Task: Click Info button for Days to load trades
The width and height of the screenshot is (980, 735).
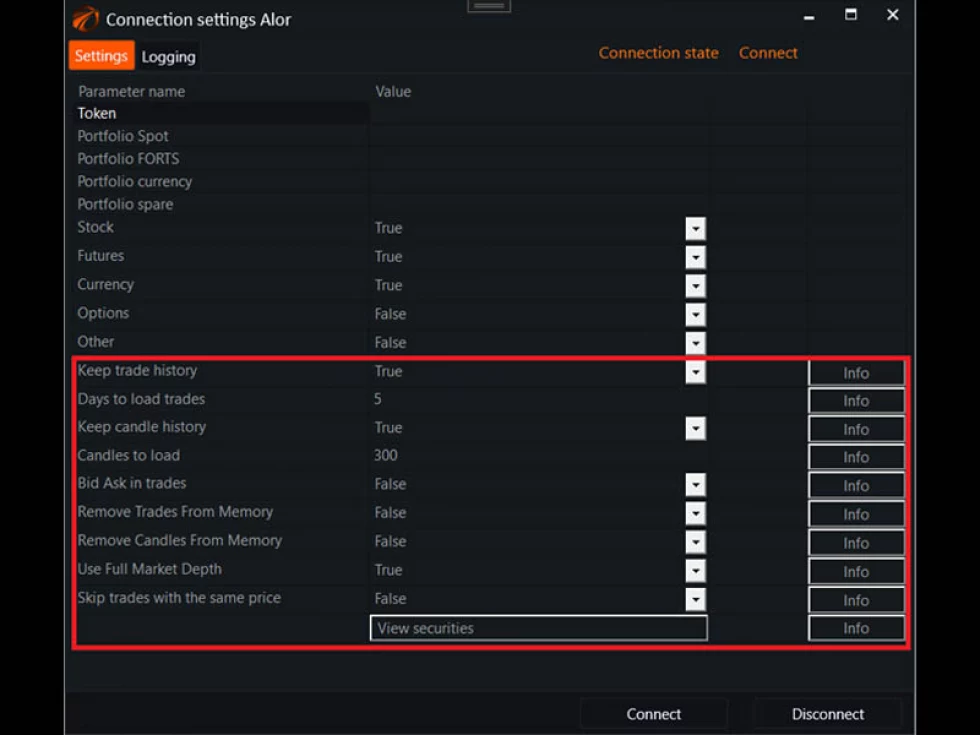Action: [856, 401]
